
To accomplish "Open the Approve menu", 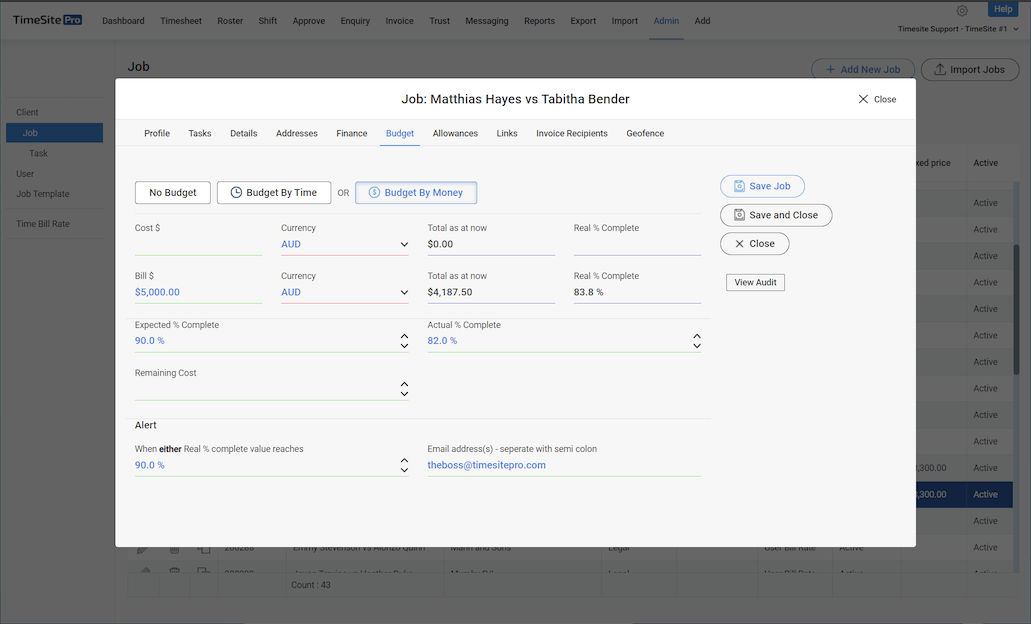I will pyautogui.click(x=308, y=21).
